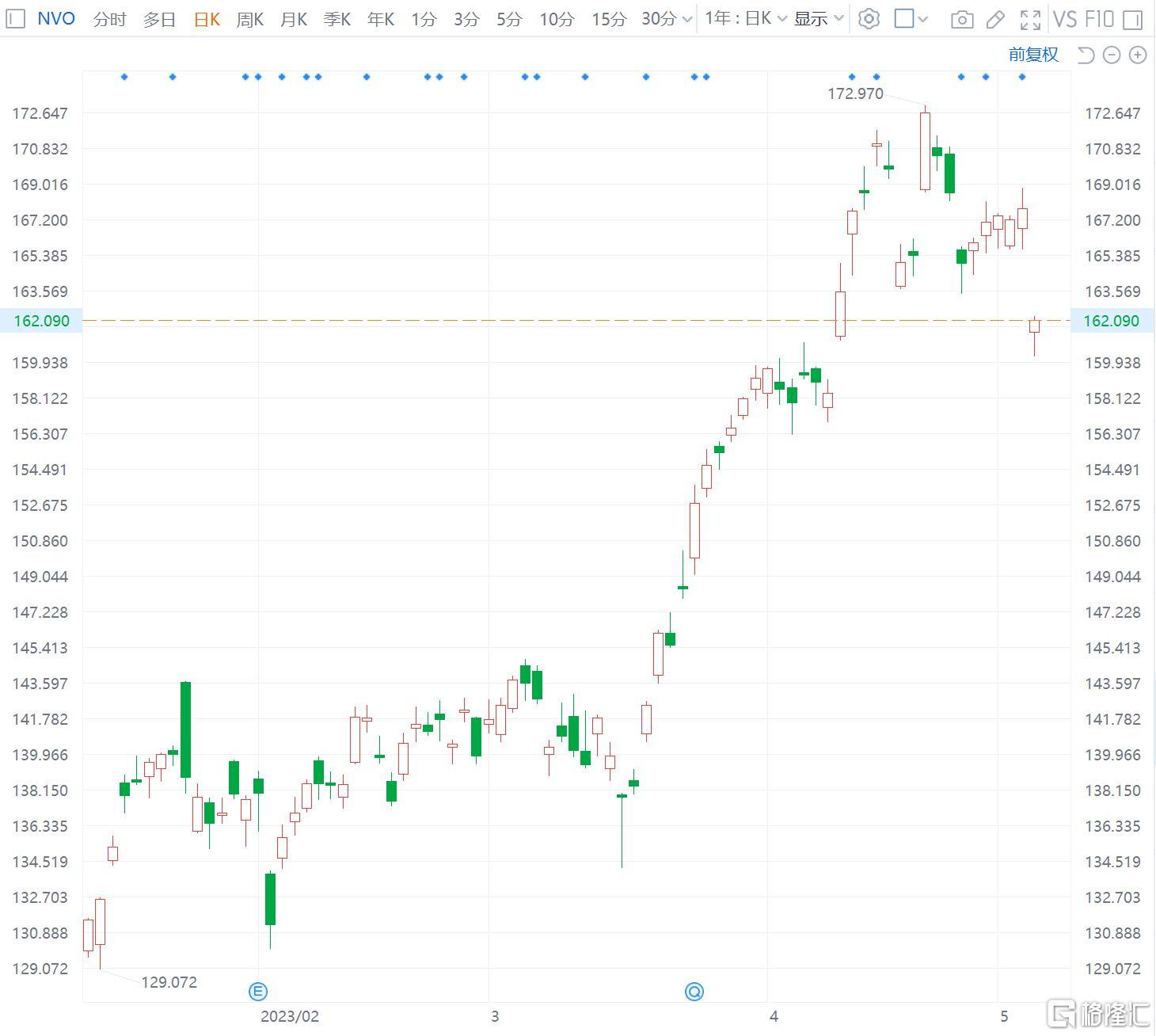Select the chart layout square icon
Viewport: 1156px width, 1036px height.
click(x=903, y=18)
